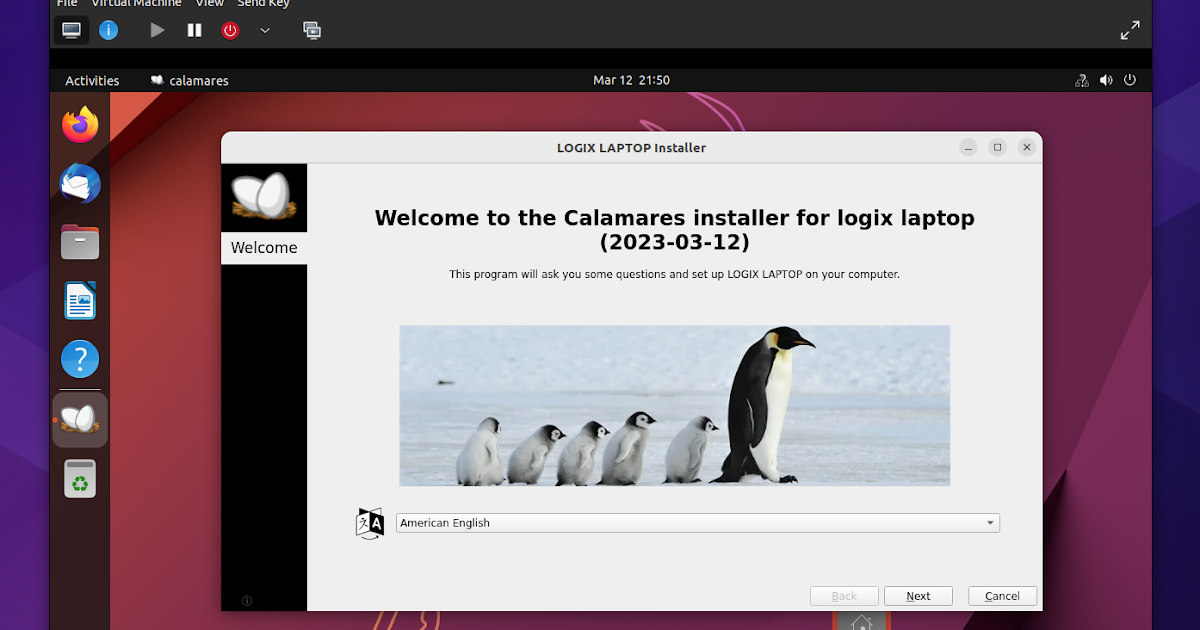Click the network status icon in top bar
The image size is (1200, 630).
point(1081,81)
